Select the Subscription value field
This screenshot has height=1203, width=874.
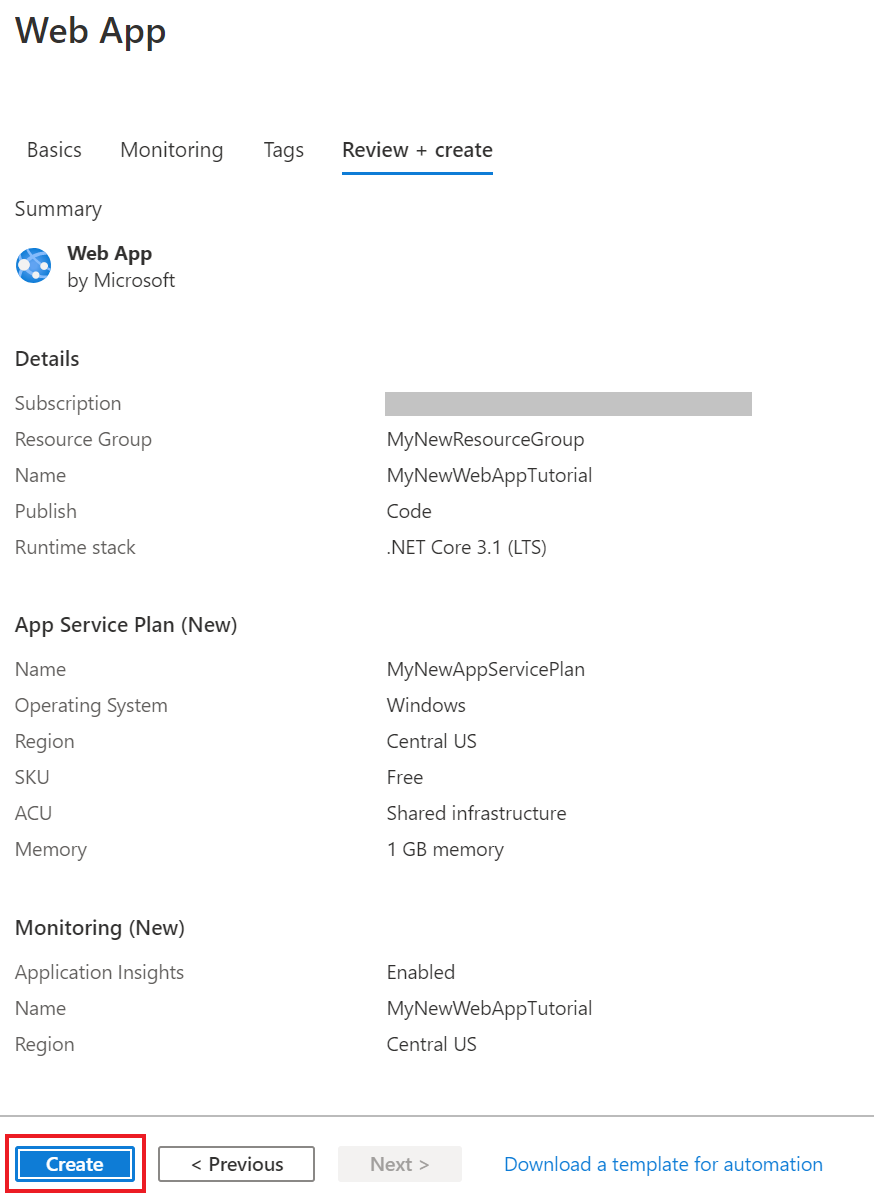[x=568, y=403]
